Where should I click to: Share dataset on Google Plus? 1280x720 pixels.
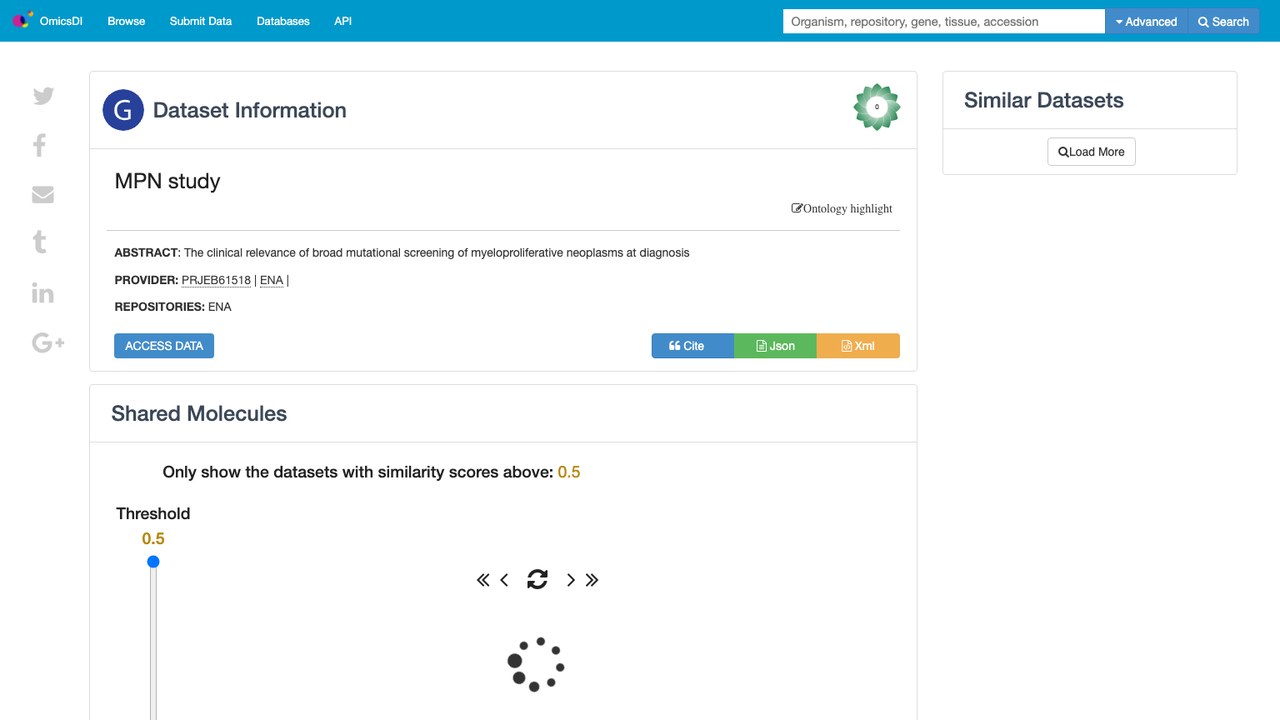click(48, 343)
